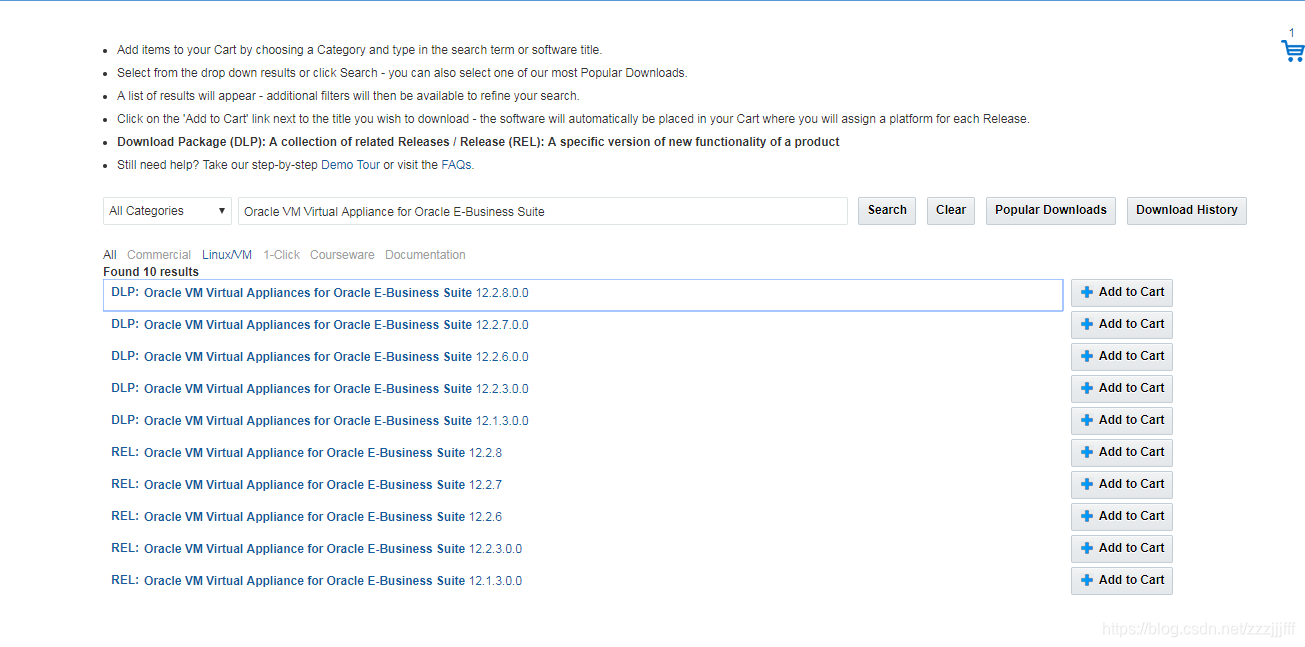Add REL 12.2.3.0.0 to cart

(1122, 549)
